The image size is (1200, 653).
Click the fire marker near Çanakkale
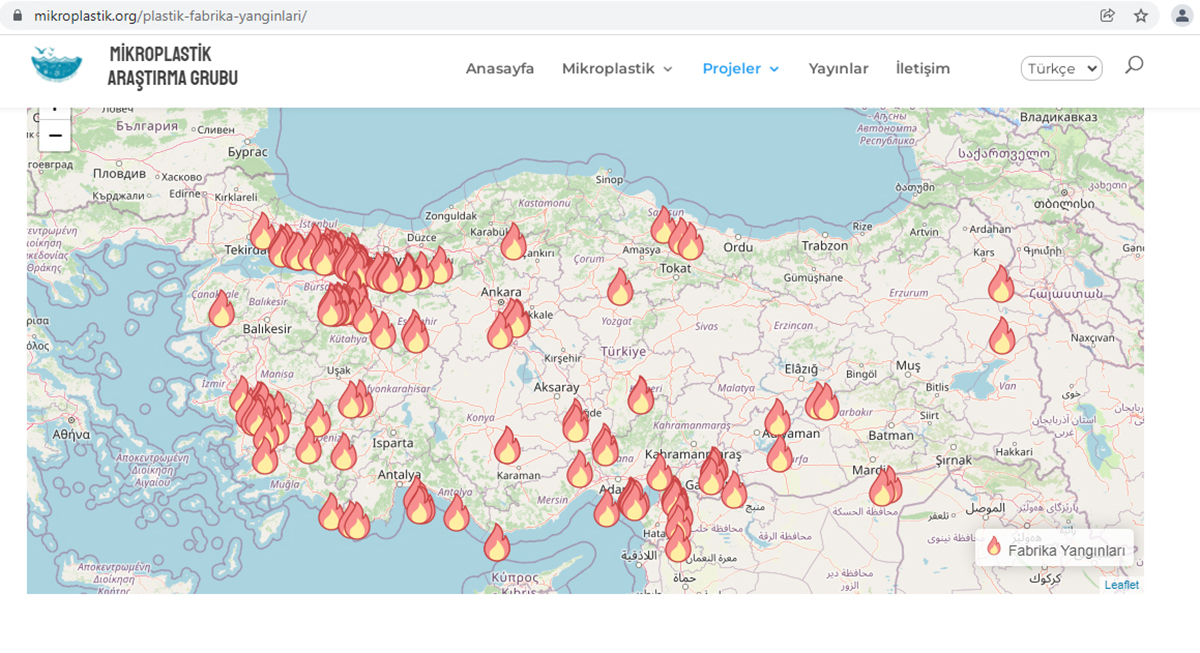click(221, 310)
